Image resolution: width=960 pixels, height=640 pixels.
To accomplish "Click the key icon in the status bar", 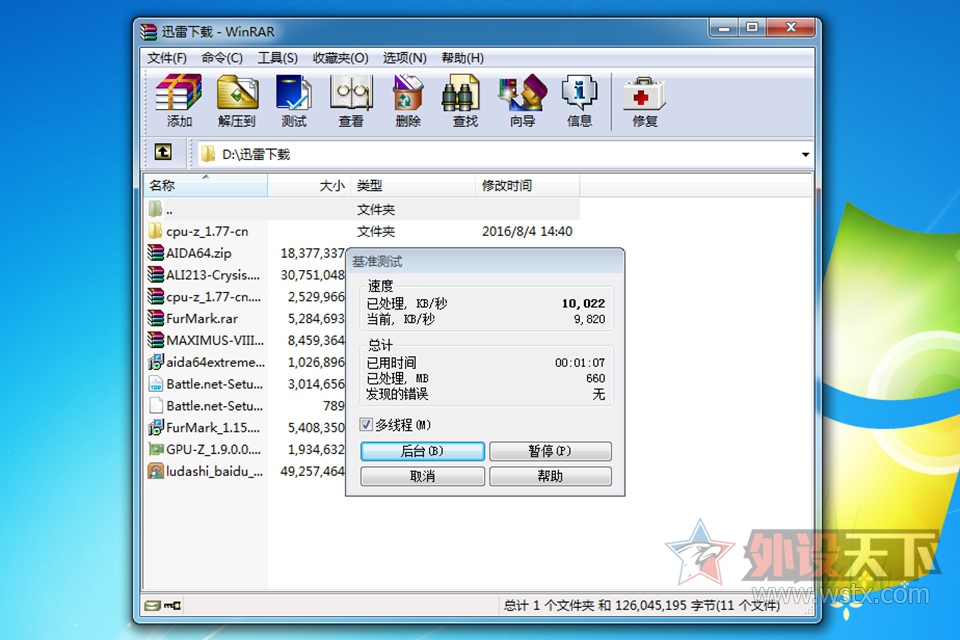I will tap(173, 606).
